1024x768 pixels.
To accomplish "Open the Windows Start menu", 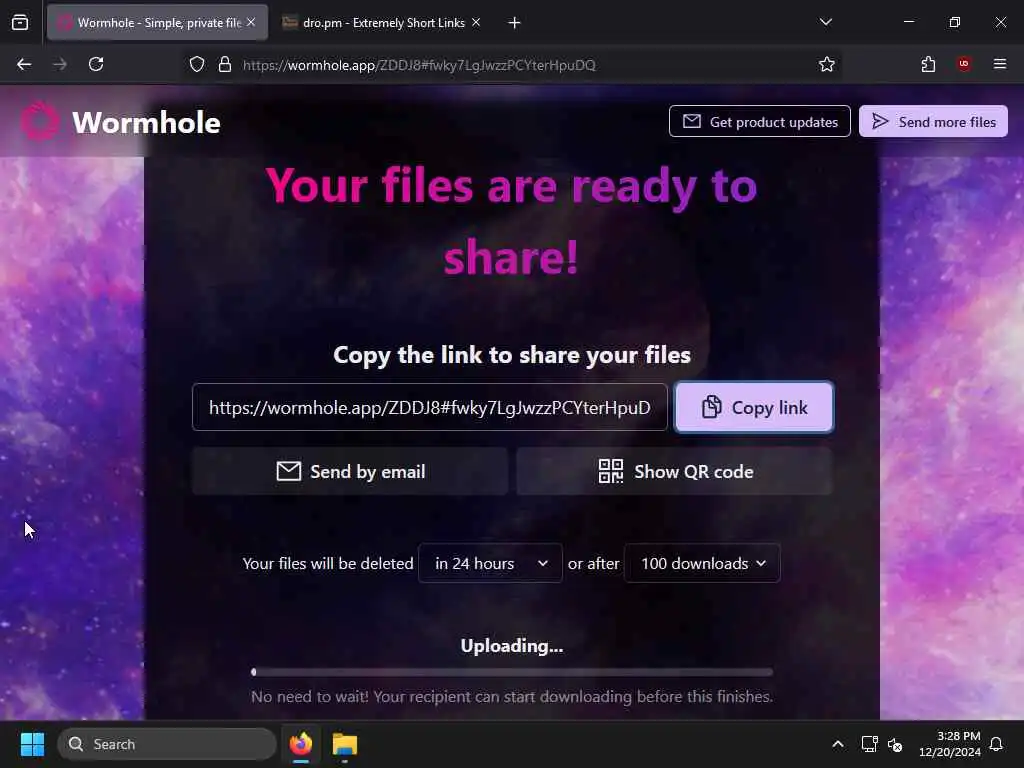I will pos(32,744).
